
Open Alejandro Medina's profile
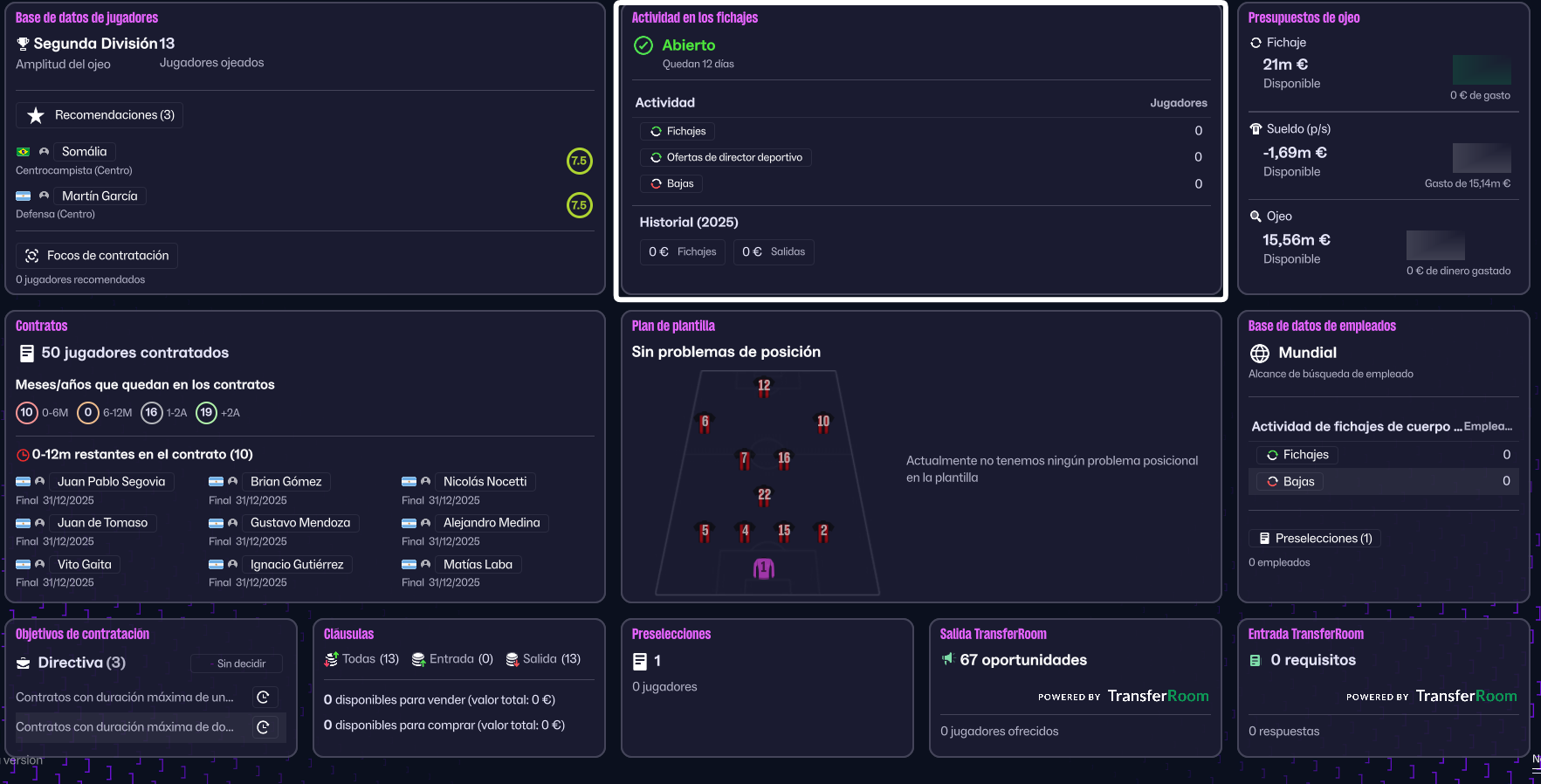pos(492,523)
